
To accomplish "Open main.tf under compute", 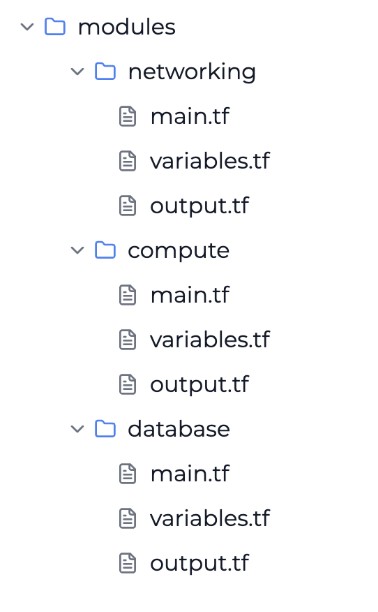I will 190,295.
